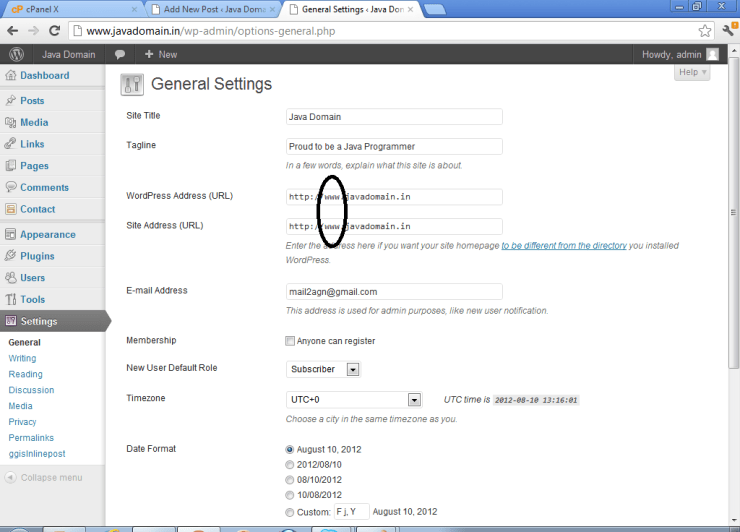Image resolution: width=740 pixels, height=532 pixels.
Task: Click the Media icon in main sidebar
Action: (10, 122)
